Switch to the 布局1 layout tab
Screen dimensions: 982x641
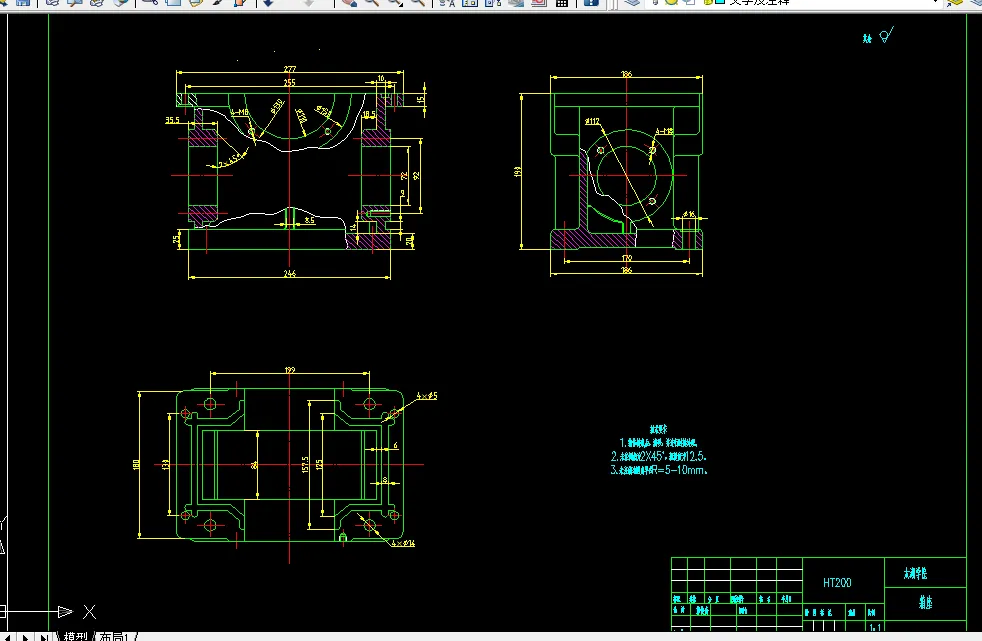[x=115, y=636]
